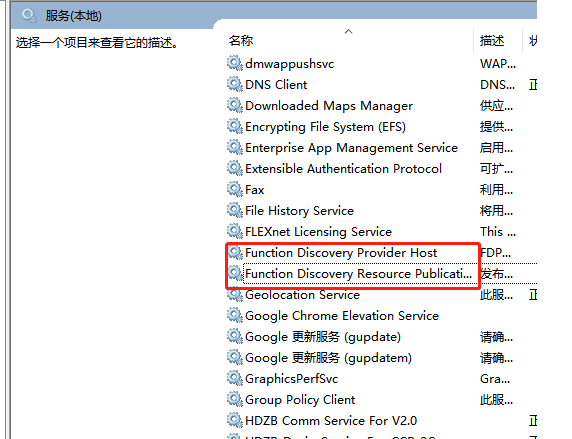
Task: Click the Fax service gear icon
Action: 235,189
